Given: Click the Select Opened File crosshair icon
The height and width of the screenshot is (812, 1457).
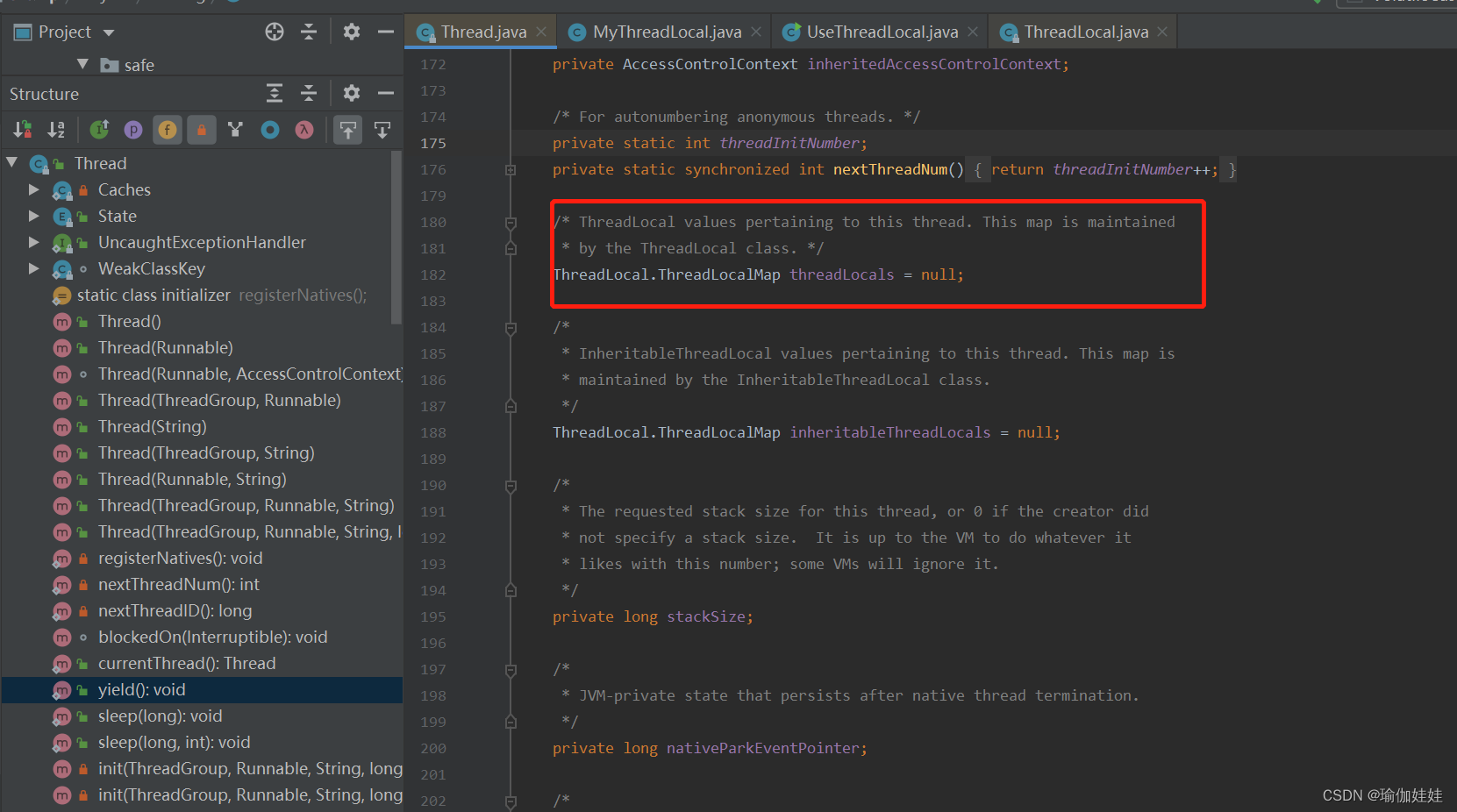Looking at the screenshot, I should coord(274,32).
